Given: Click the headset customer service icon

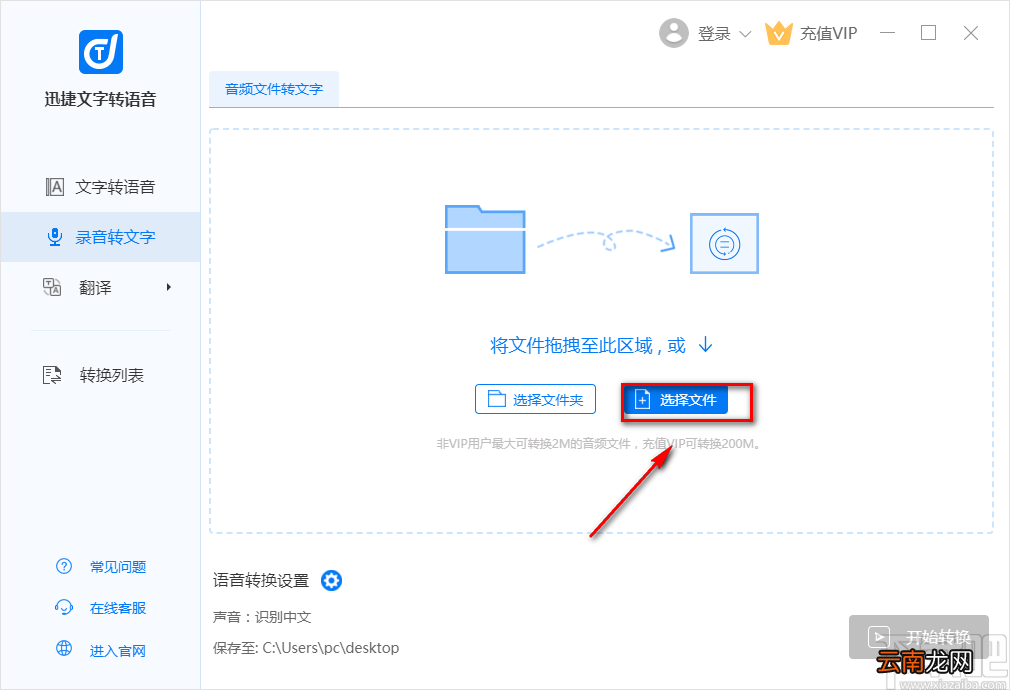Looking at the screenshot, I should click(64, 608).
